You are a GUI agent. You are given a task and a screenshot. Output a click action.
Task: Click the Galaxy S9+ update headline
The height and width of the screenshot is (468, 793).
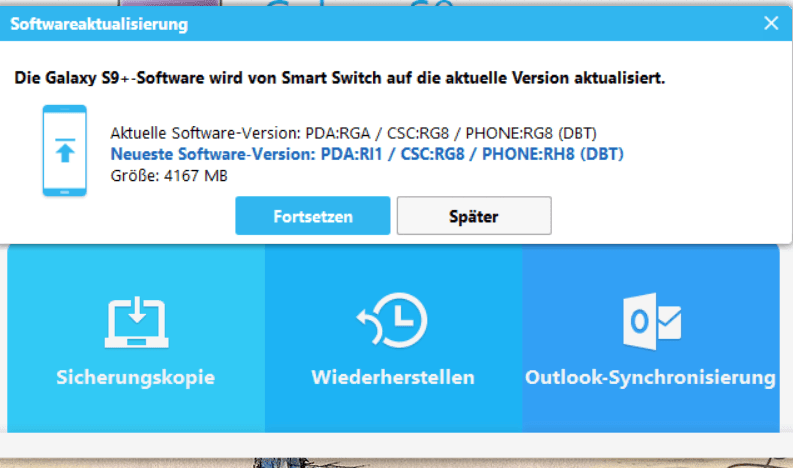[x=339, y=78]
